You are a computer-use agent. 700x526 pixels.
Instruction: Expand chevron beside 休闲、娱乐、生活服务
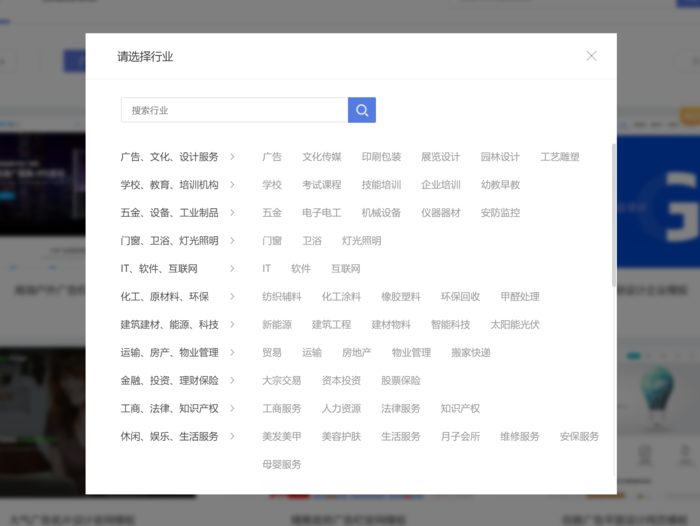point(232,436)
